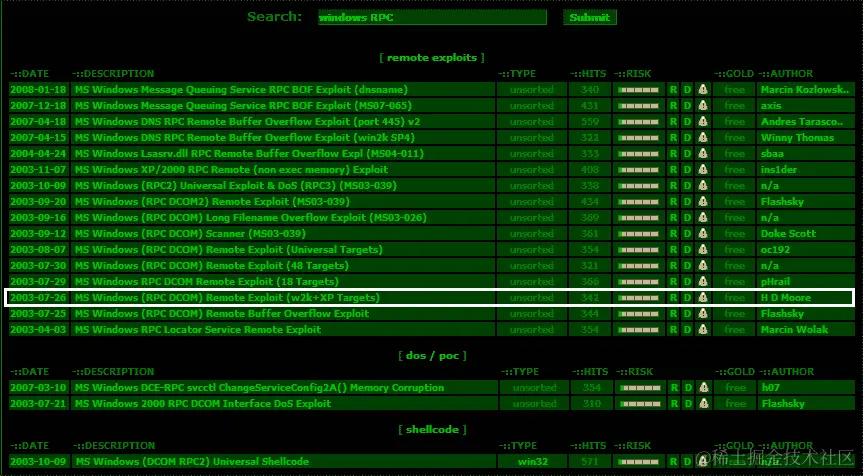Open the Message Queuing RPC BOF Exploit (MS07-065)
This screenshot has height=476, width=863.
(x=243, y=106)
